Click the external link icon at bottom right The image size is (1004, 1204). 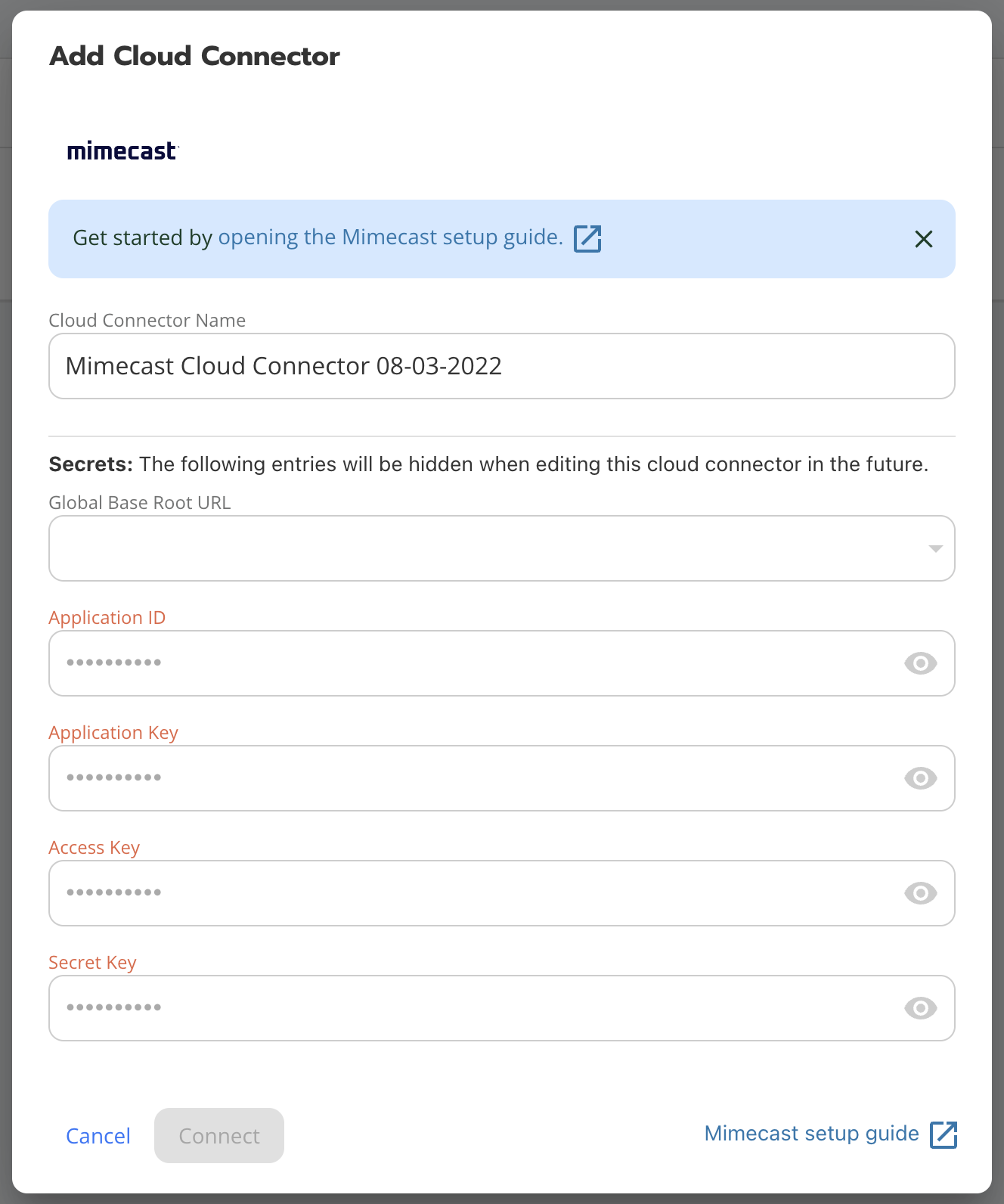coord(944,1134)
